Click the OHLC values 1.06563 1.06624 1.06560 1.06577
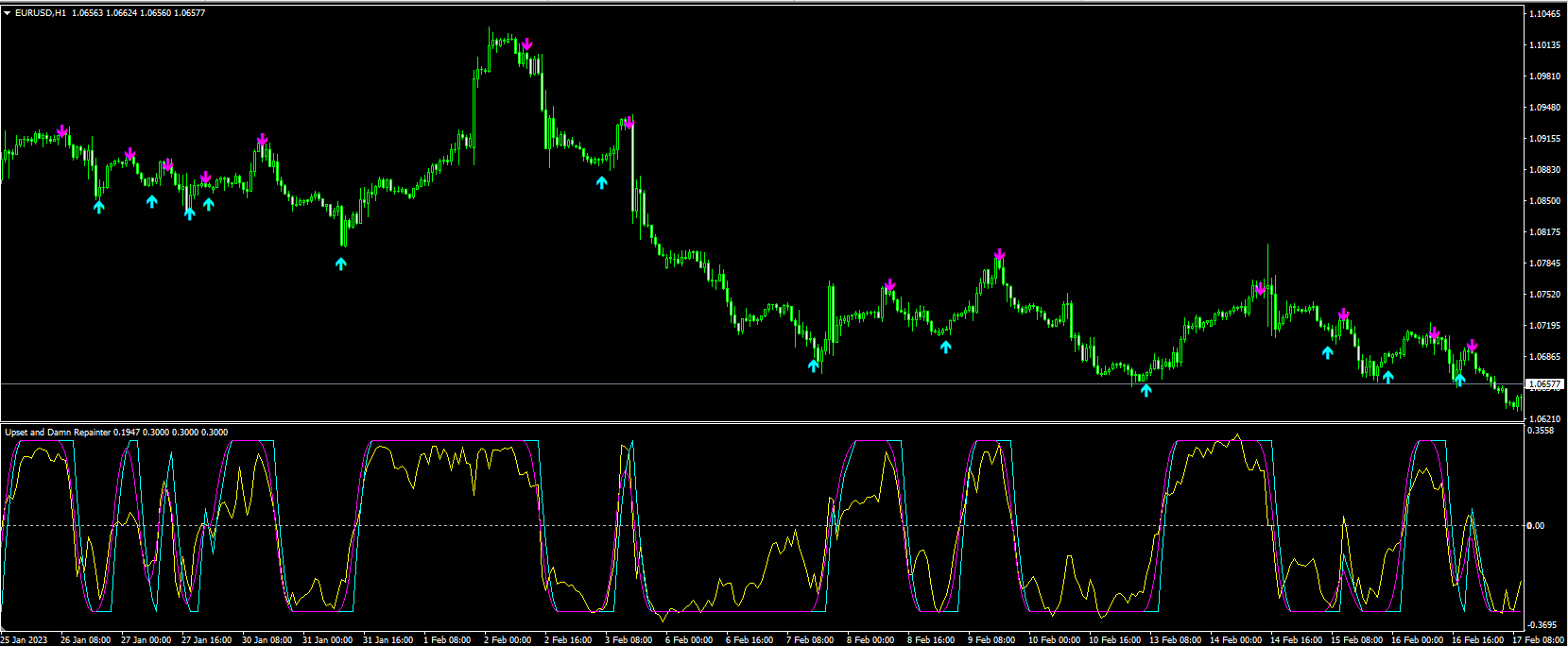The width and height of the screenshot is (1568, 646). [139, 13]
